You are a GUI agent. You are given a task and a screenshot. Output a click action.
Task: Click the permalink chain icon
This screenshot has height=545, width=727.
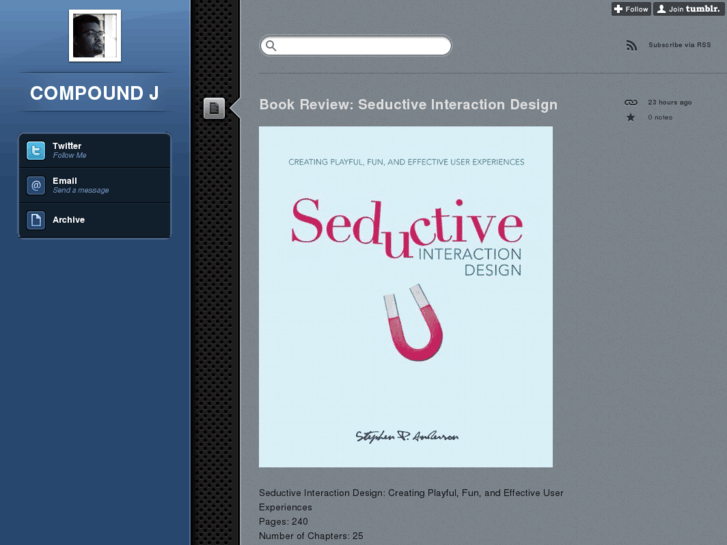631,102
